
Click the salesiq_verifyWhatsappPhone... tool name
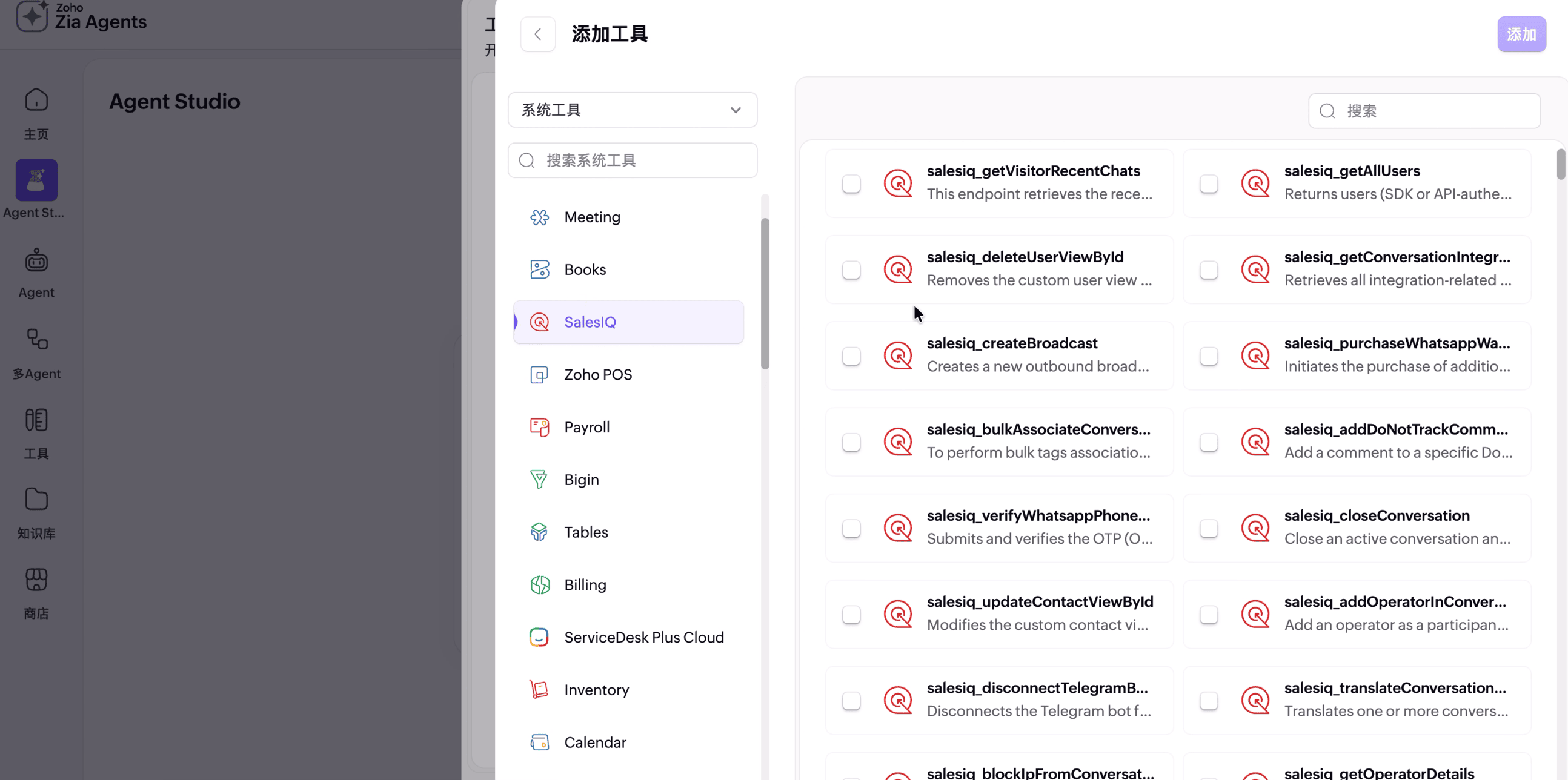pos(1038,515)
